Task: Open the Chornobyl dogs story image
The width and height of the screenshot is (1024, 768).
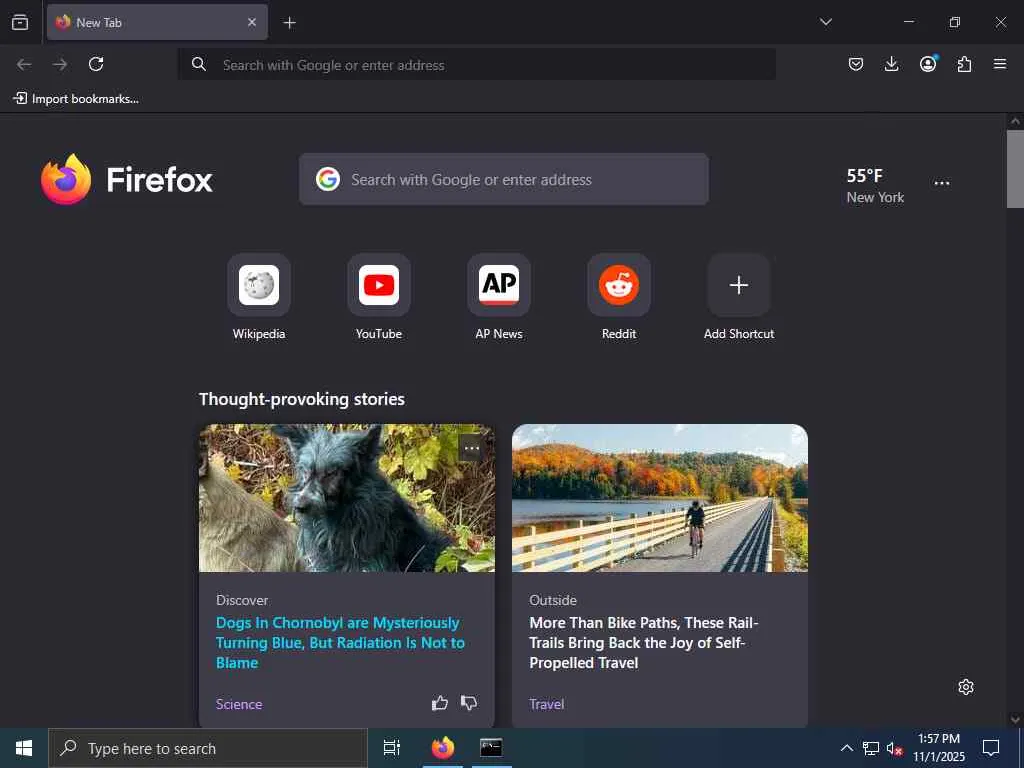Action: click(x=347, y=498)
